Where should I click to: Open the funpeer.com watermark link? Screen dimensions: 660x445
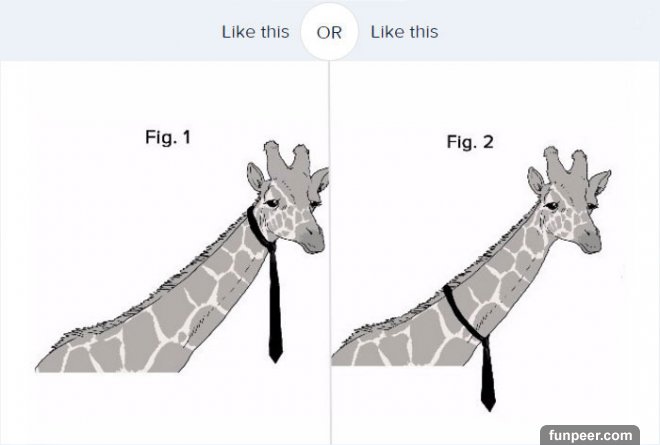590,435
